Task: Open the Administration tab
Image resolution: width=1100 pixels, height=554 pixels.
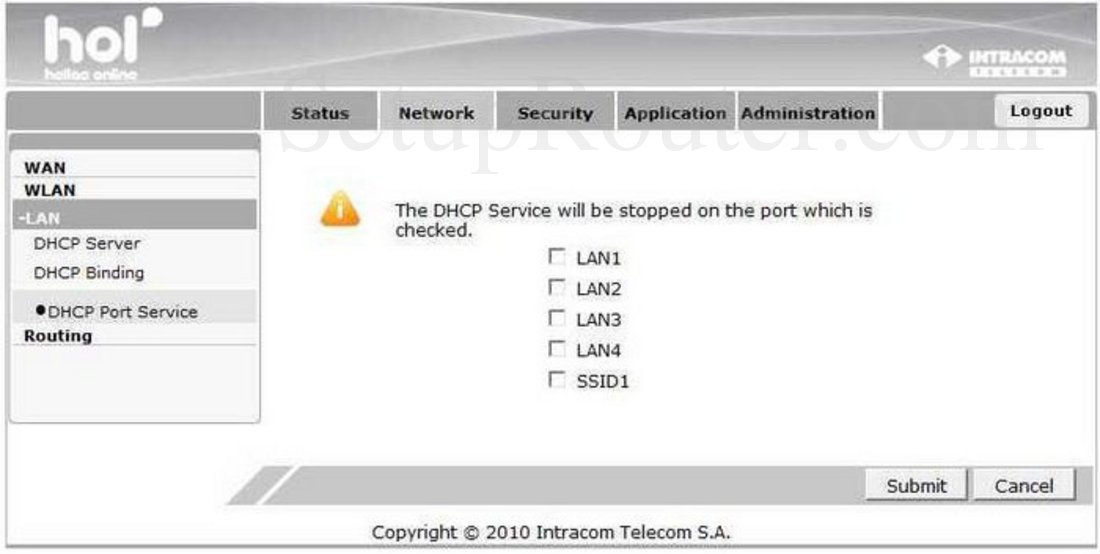Action: (x=808, y=112)
